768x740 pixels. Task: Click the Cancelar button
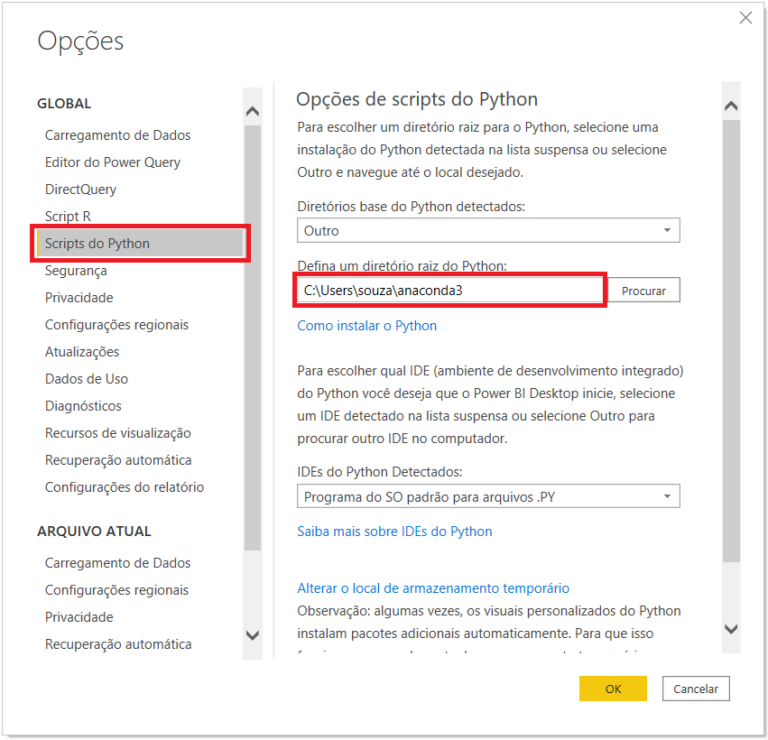click(x=696, y=689)
